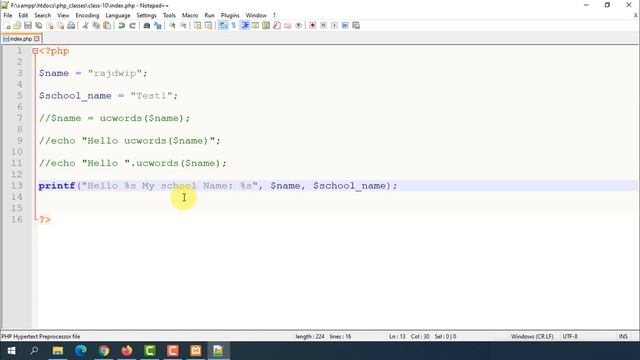The width and height of the screenshot is (640, 360).
Task: Click the $name = "rajdwip" line
Action: pos(93,73)
